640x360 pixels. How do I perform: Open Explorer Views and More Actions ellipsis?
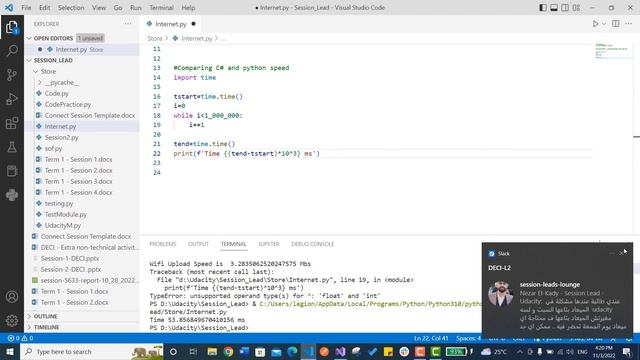click(128, 24)
